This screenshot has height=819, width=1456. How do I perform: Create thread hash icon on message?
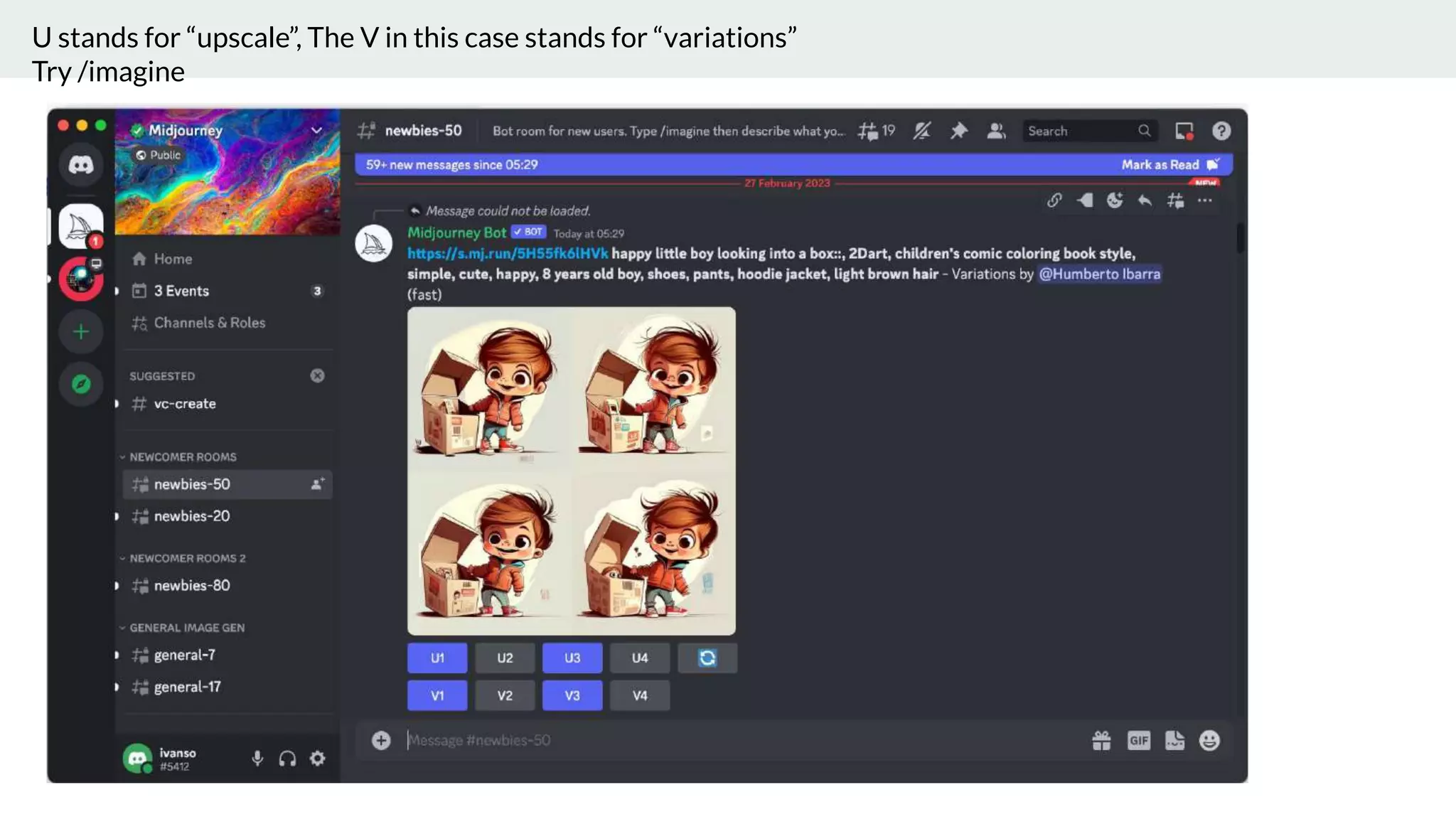click(x=1175, y=200)
